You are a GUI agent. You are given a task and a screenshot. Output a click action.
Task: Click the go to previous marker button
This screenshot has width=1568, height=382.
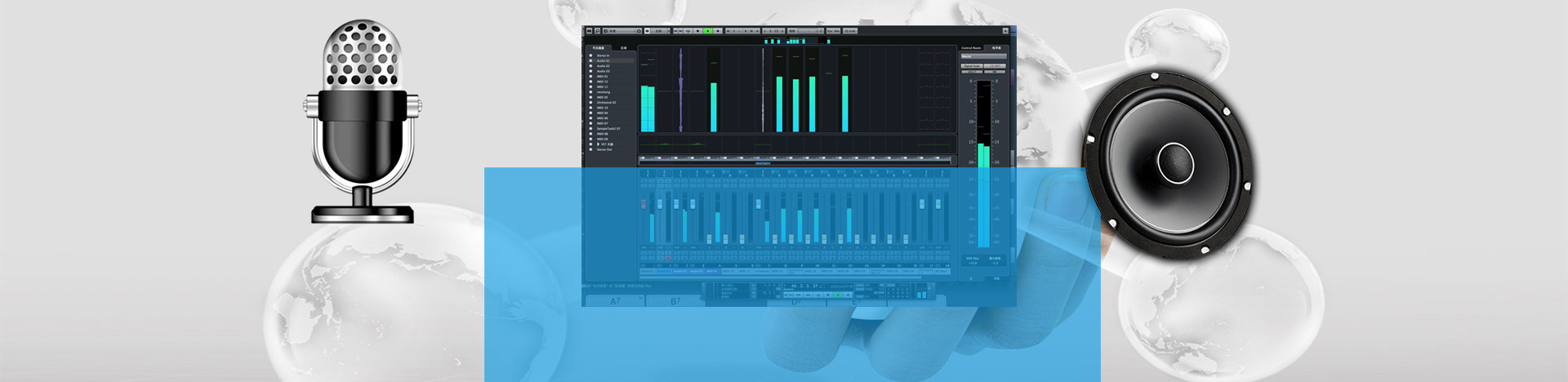(x=675, y=31)
